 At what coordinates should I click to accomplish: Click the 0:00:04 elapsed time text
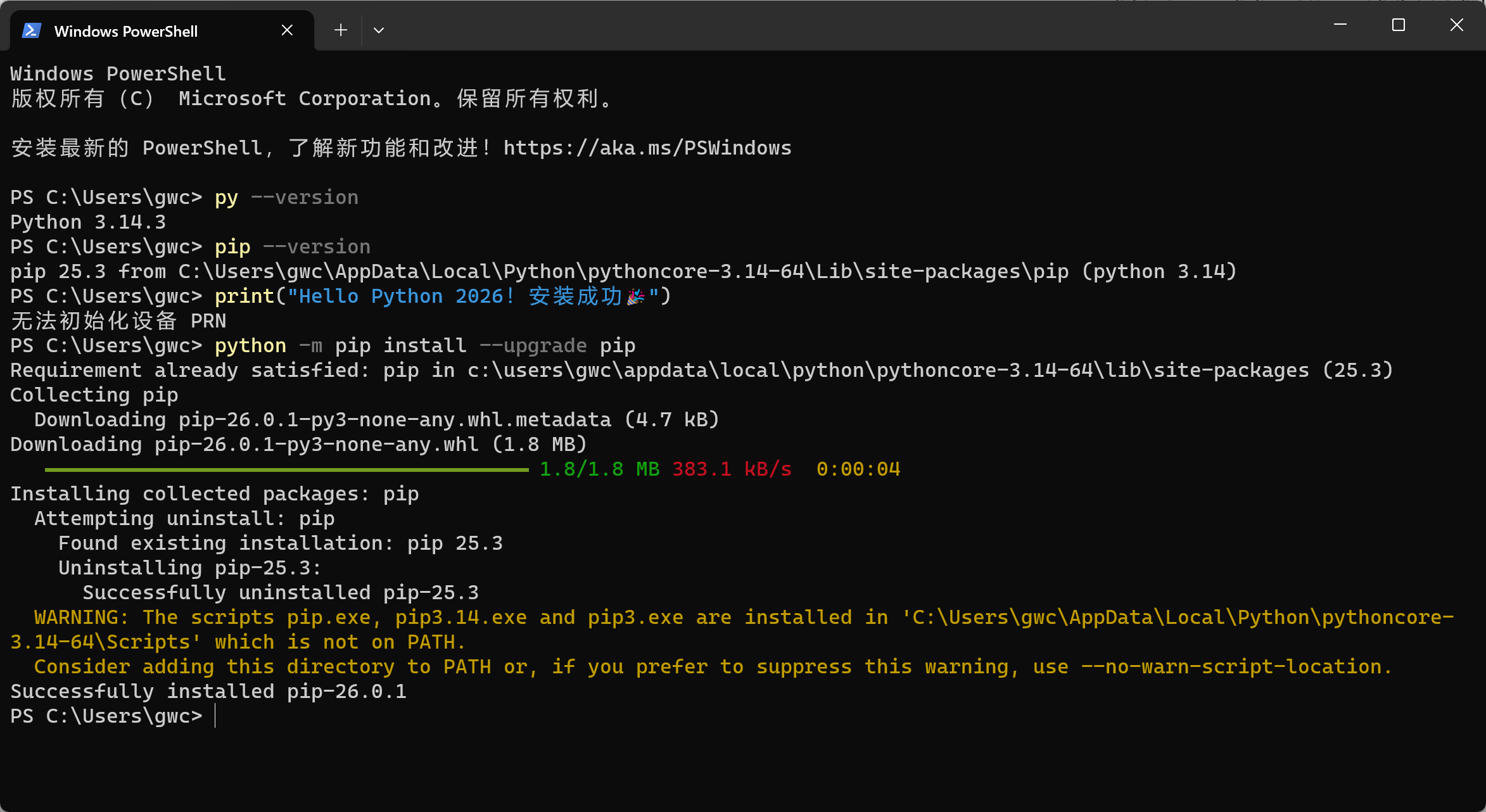[858, 469]
